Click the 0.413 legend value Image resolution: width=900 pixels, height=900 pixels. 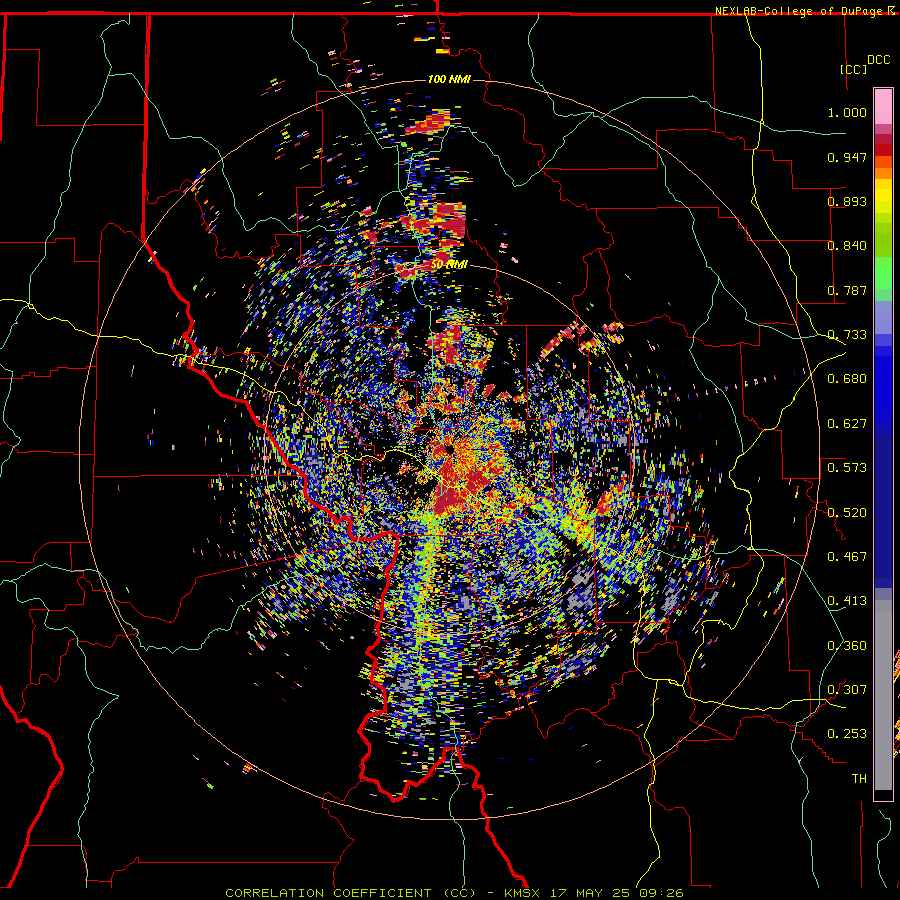coord(847,601)
